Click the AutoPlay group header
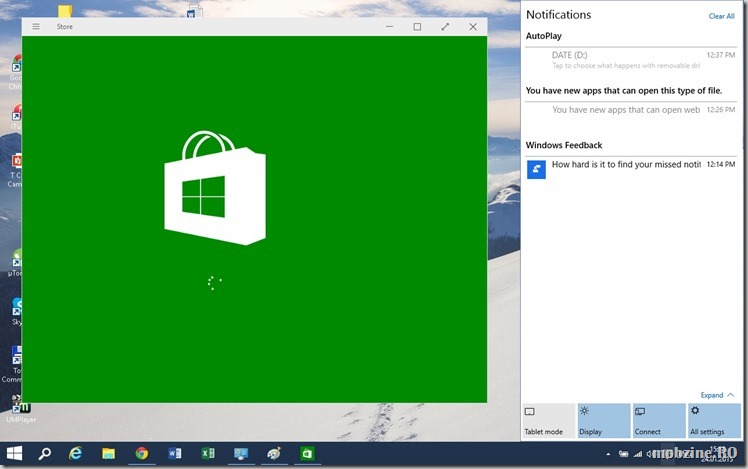This screenshot has width=748, height=469. tap(543, 36)
